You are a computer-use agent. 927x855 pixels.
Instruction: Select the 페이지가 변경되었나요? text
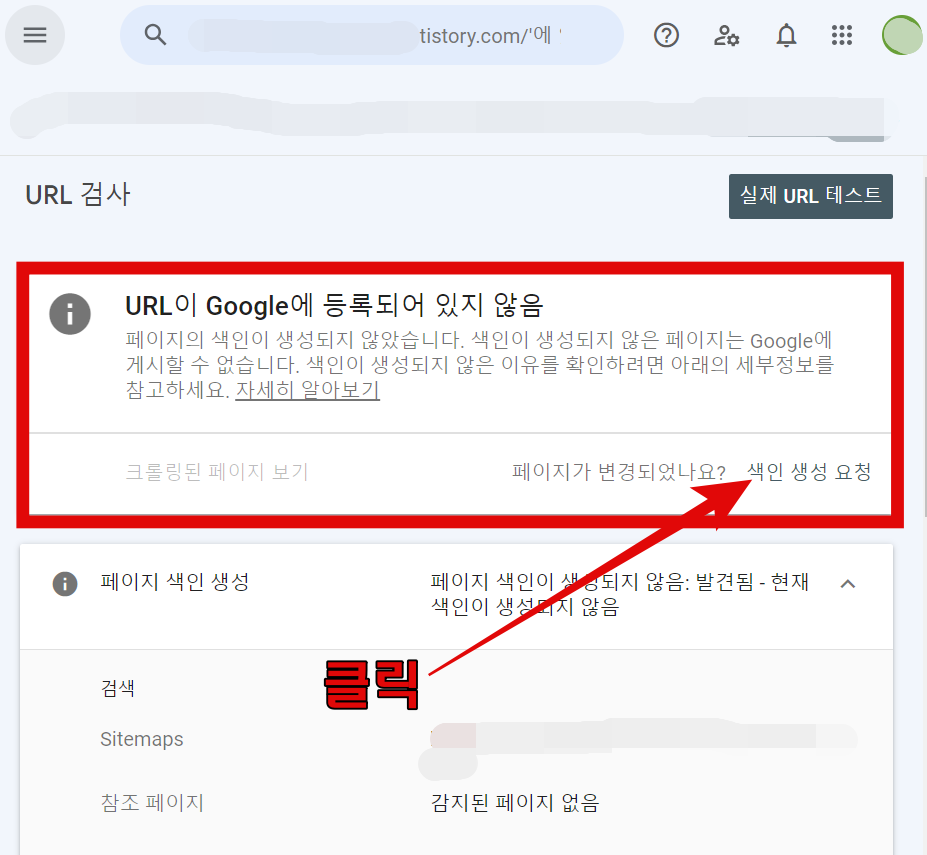[x=618, y=472]
